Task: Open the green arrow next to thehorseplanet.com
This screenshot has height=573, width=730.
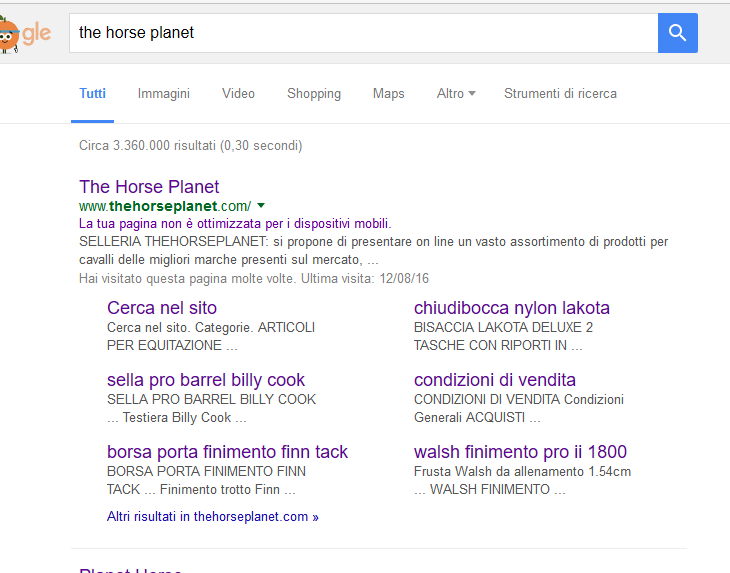Action: pyautogui.click(x=261, y=206)
